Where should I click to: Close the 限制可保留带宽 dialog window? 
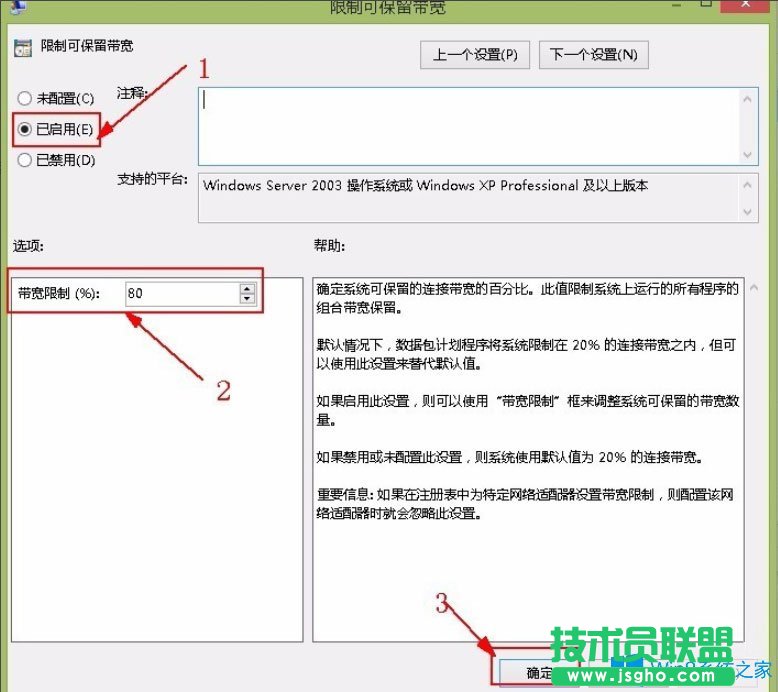(x=746, y=5)
